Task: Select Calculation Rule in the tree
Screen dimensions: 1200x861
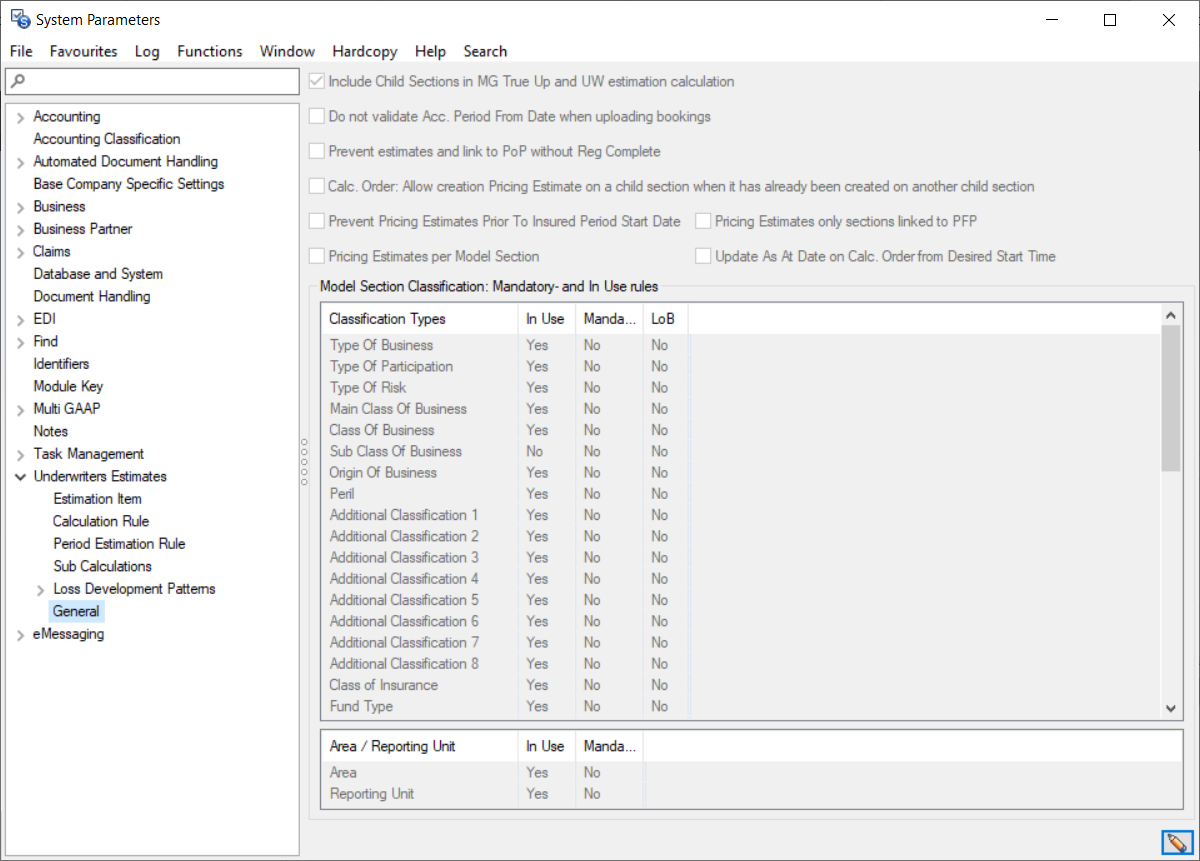Action: pyautogui.click(x=101, y=521)
